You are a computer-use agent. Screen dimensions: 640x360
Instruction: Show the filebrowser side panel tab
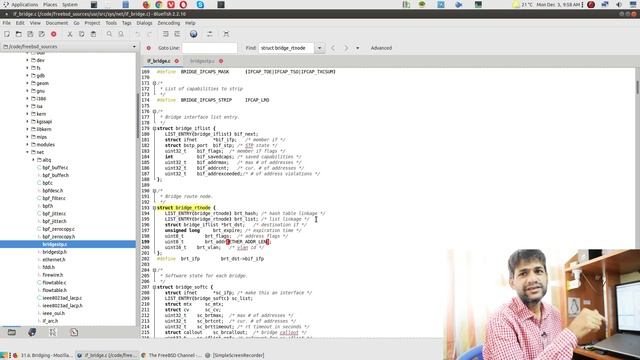(x=11, y=332)
